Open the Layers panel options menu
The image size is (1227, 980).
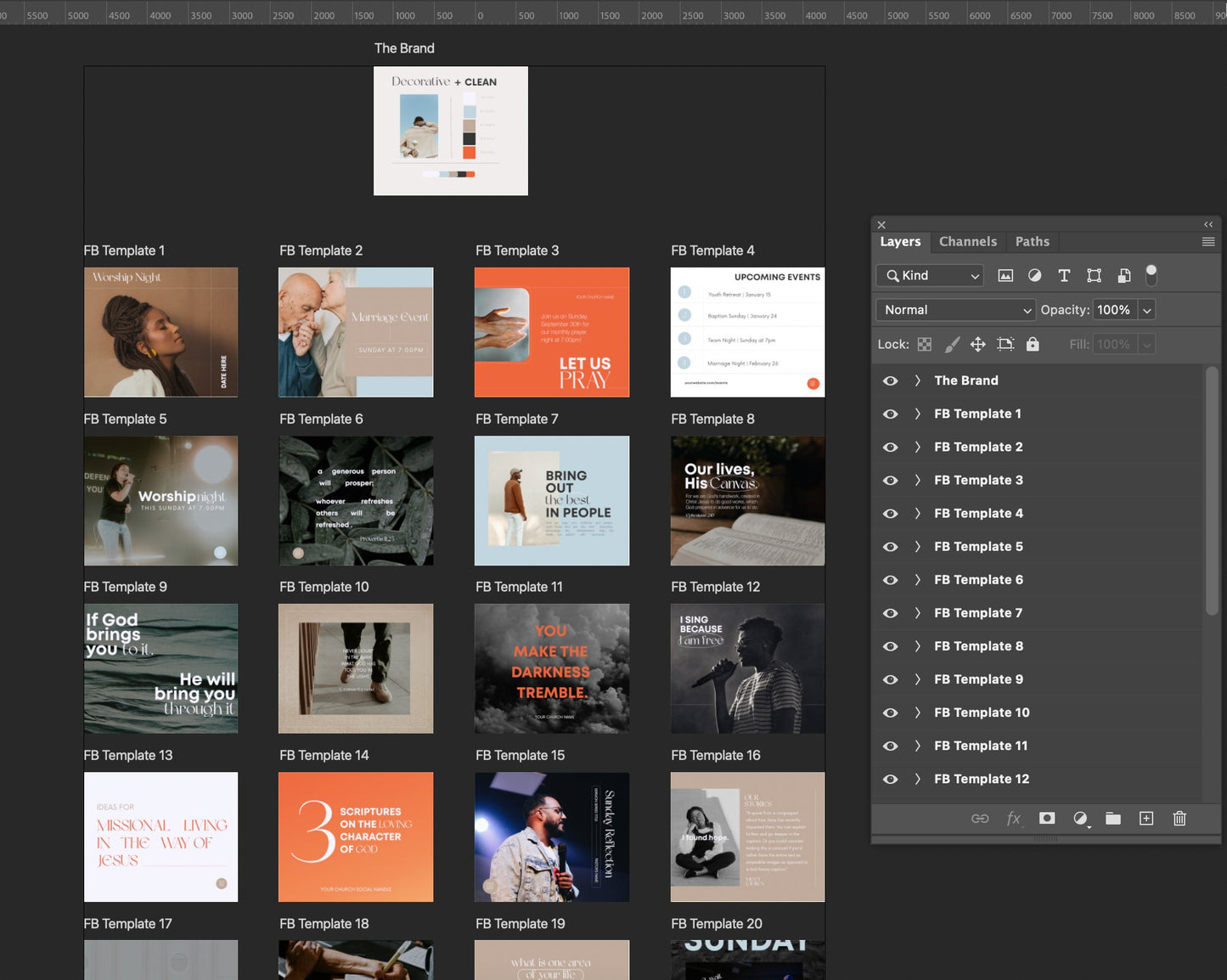[1207, 242]
